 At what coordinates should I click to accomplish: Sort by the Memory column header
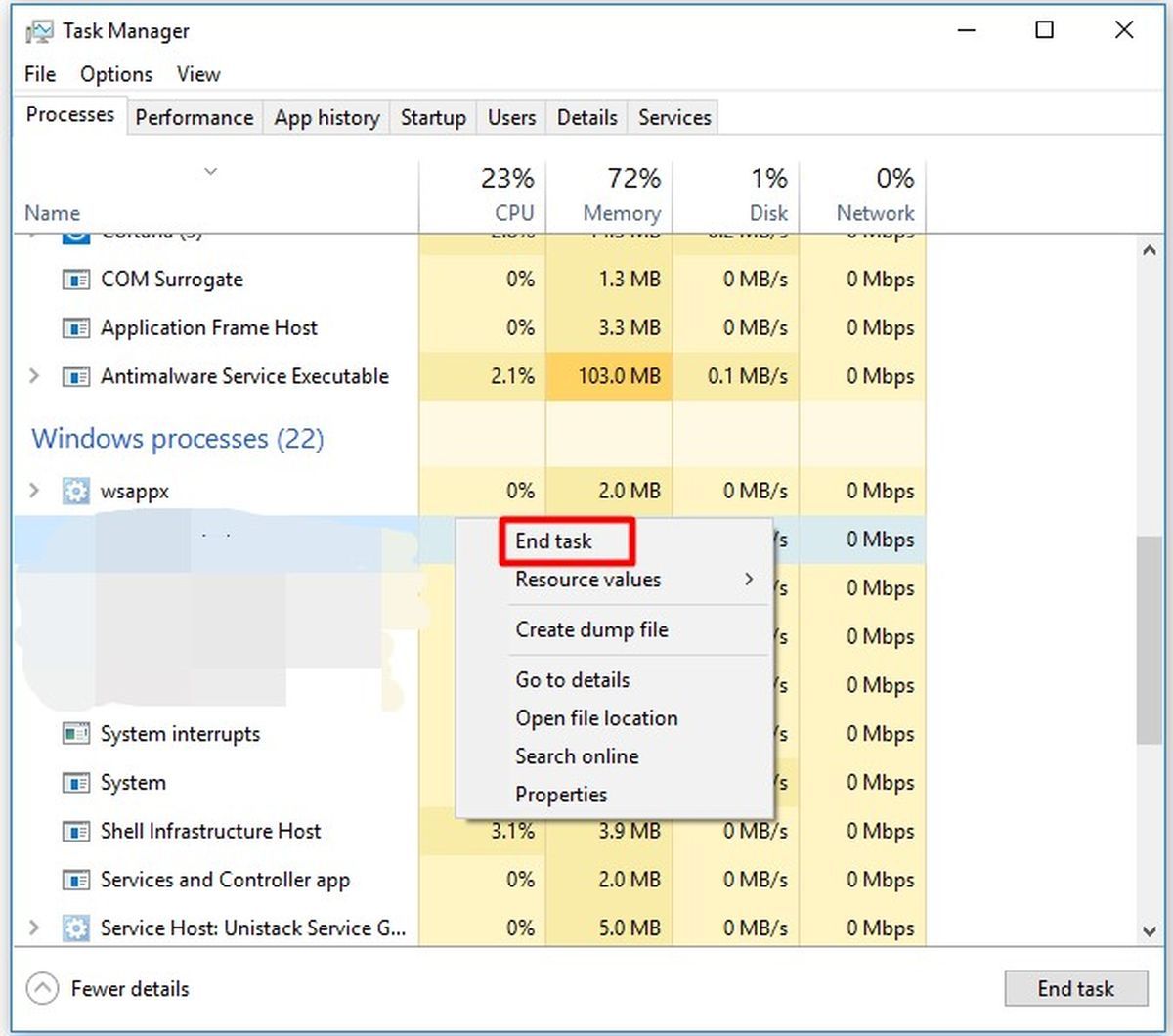pyautogui.click(x=609, y=196)
